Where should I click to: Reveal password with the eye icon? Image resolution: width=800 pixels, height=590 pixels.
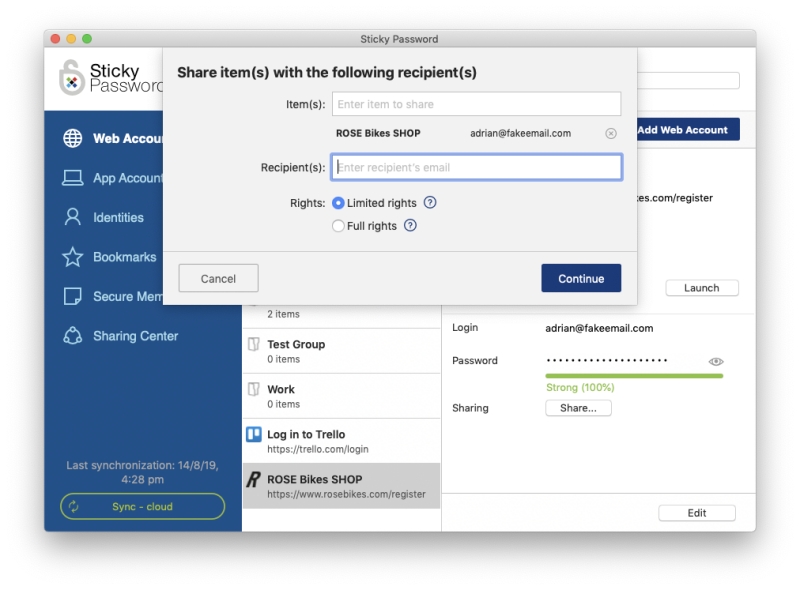716,361
